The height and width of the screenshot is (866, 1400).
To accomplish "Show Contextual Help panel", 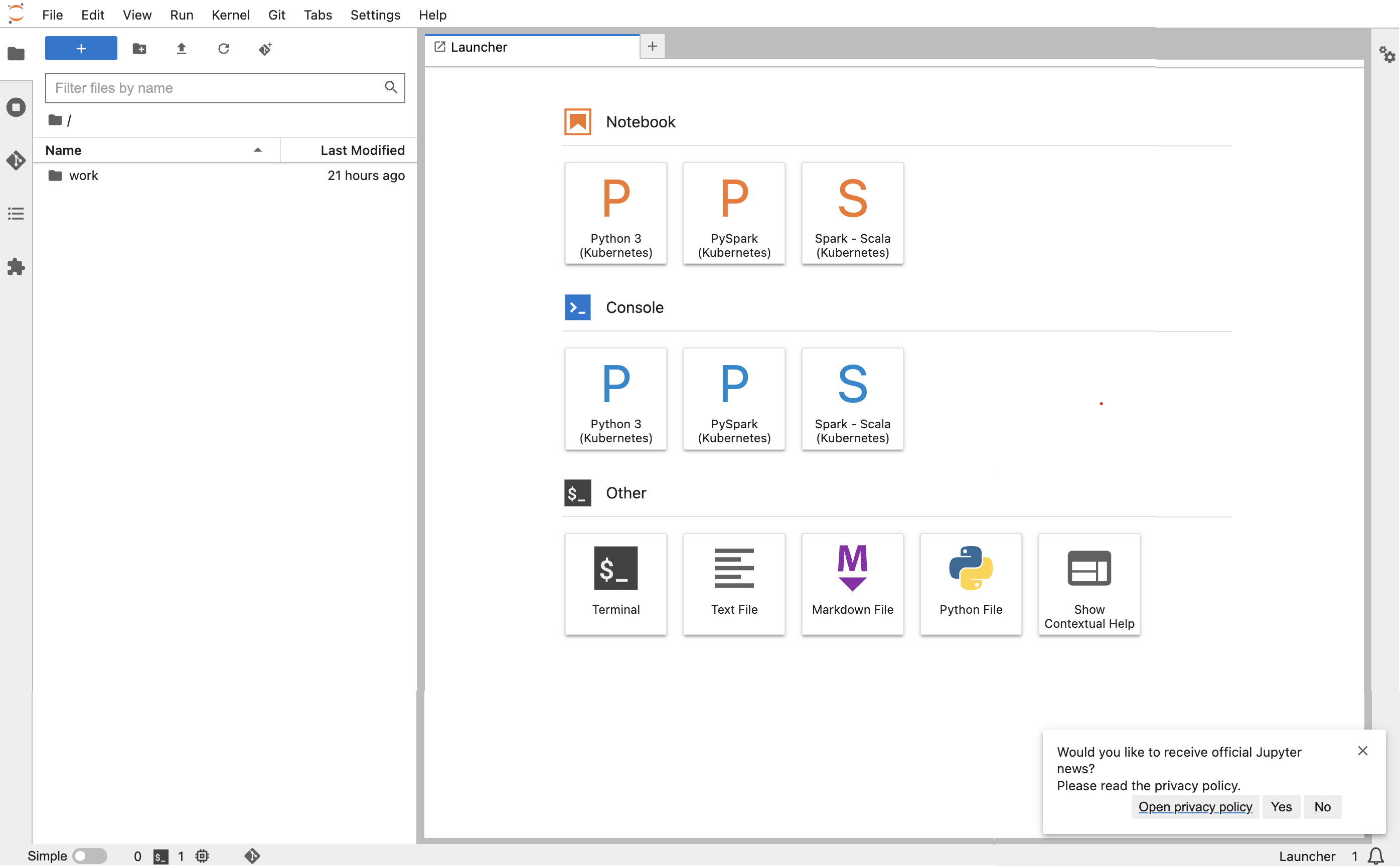I will (x=1089, y=584).
